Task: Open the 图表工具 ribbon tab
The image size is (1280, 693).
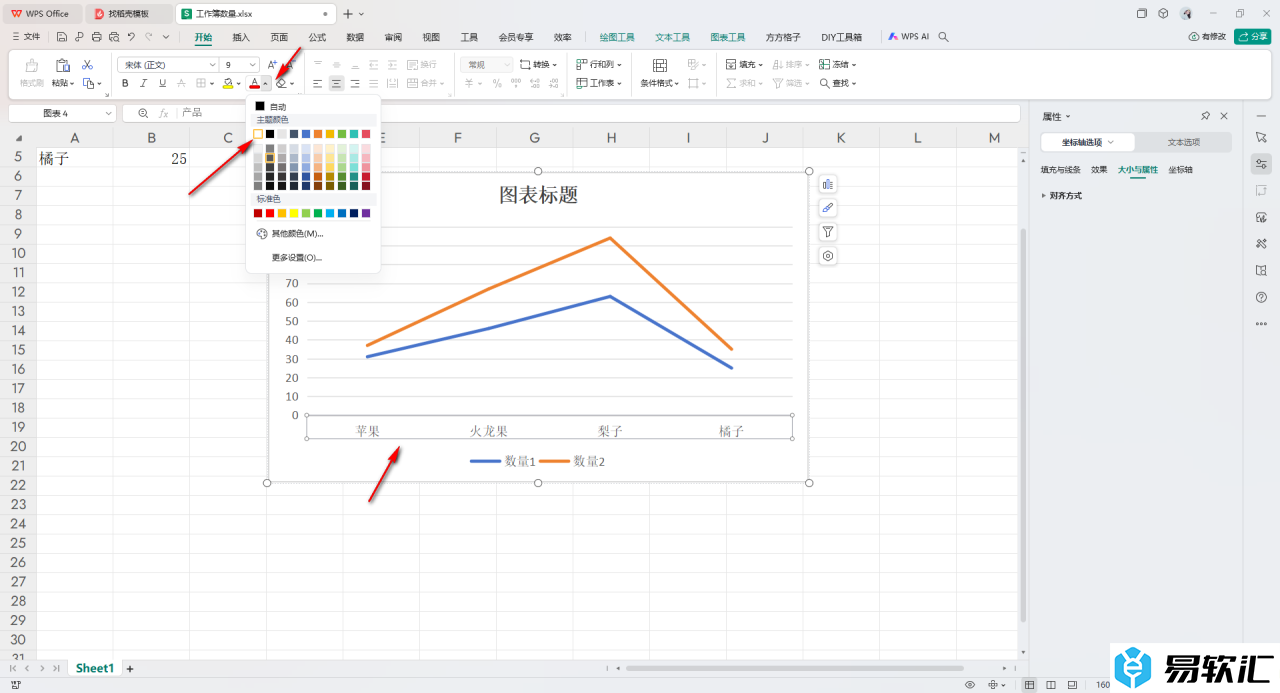Action: pyautogui.click(x=728, y=36)
